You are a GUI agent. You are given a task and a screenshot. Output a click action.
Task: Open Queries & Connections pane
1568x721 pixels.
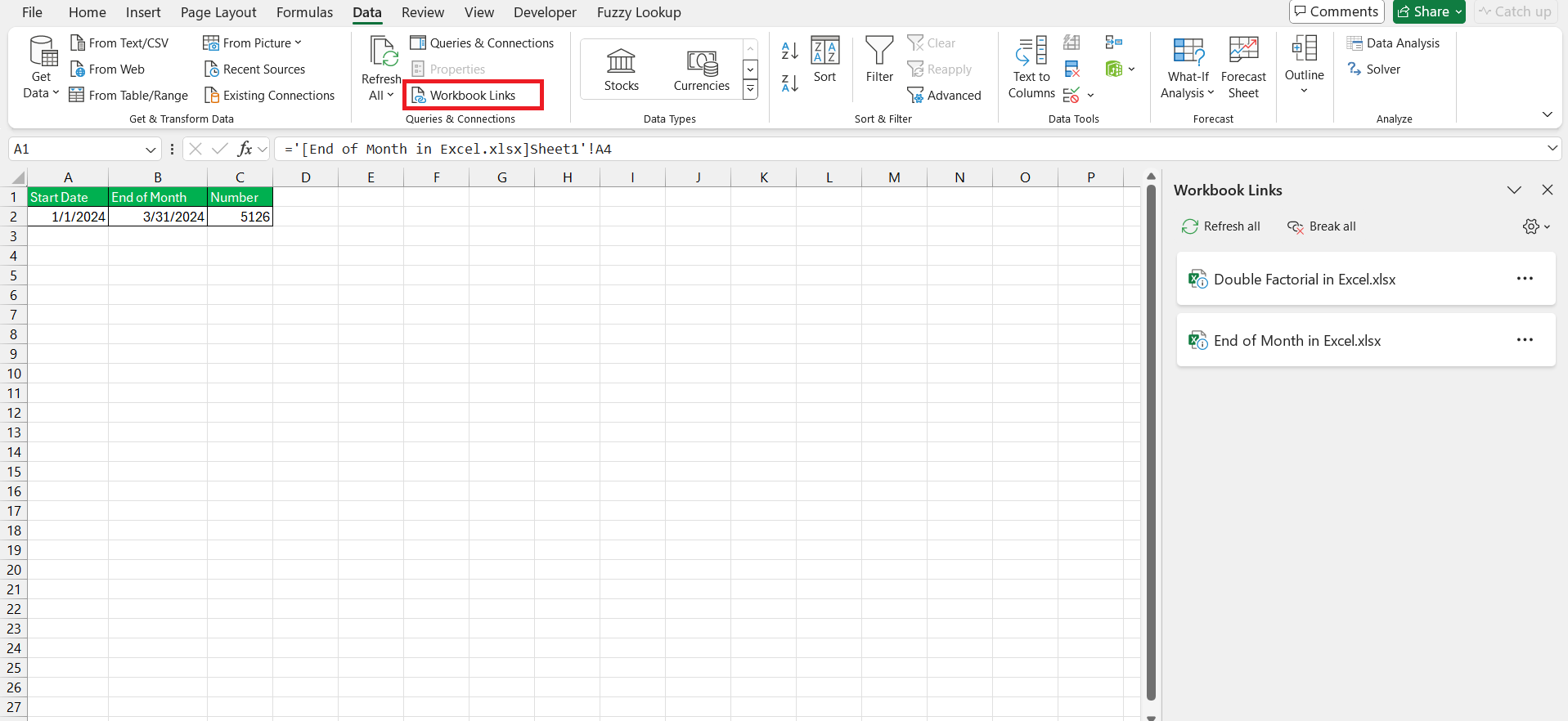coord(482,43)
